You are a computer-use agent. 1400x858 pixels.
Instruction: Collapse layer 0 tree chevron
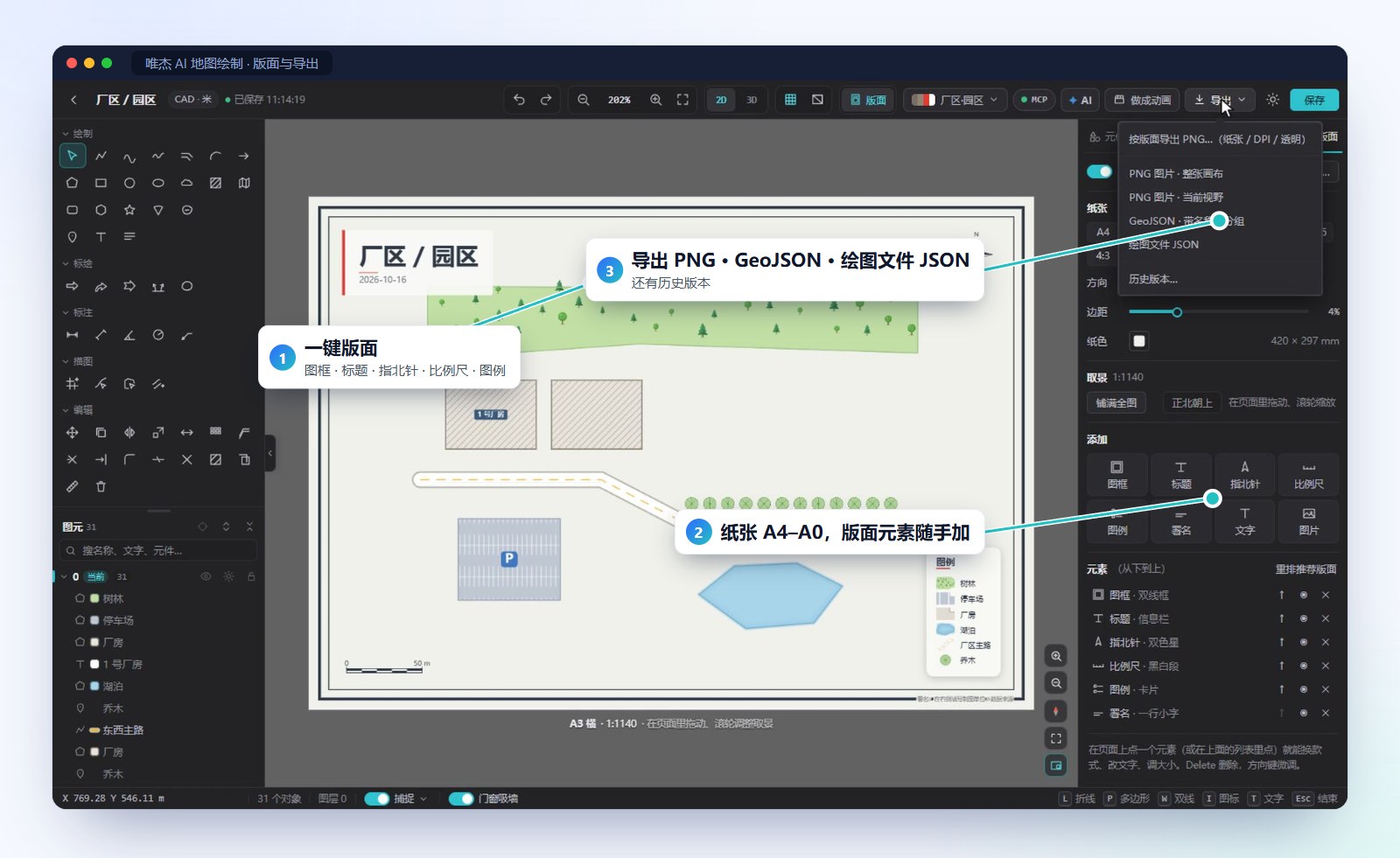pyautogui.click(x=64, y=576)
